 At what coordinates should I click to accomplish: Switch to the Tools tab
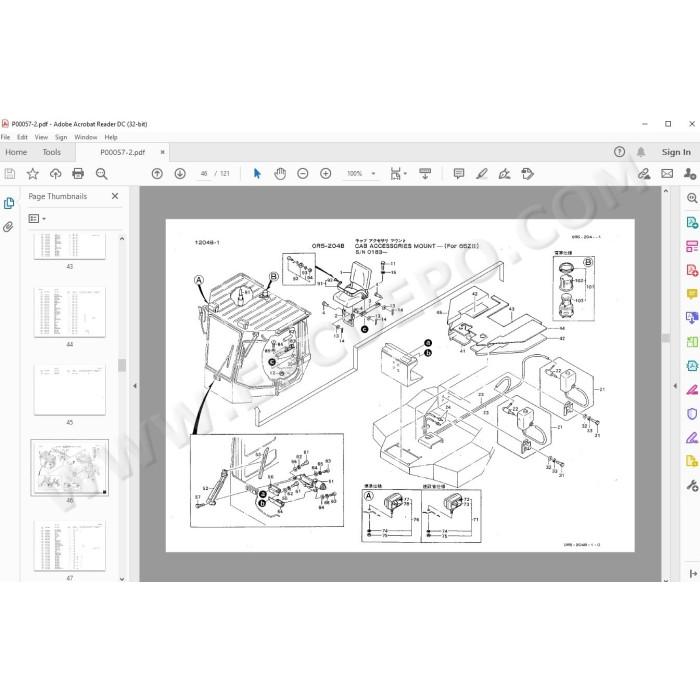[x=51, y=152]
